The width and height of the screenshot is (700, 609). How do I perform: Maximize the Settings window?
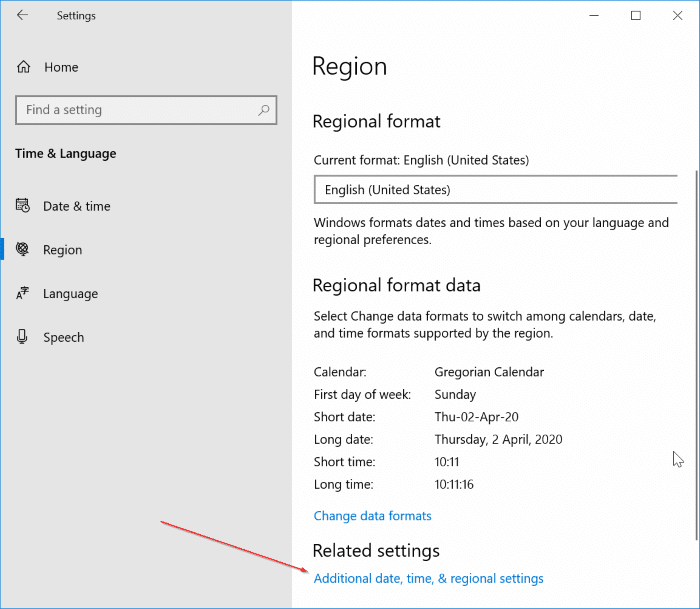click(636, 16)
